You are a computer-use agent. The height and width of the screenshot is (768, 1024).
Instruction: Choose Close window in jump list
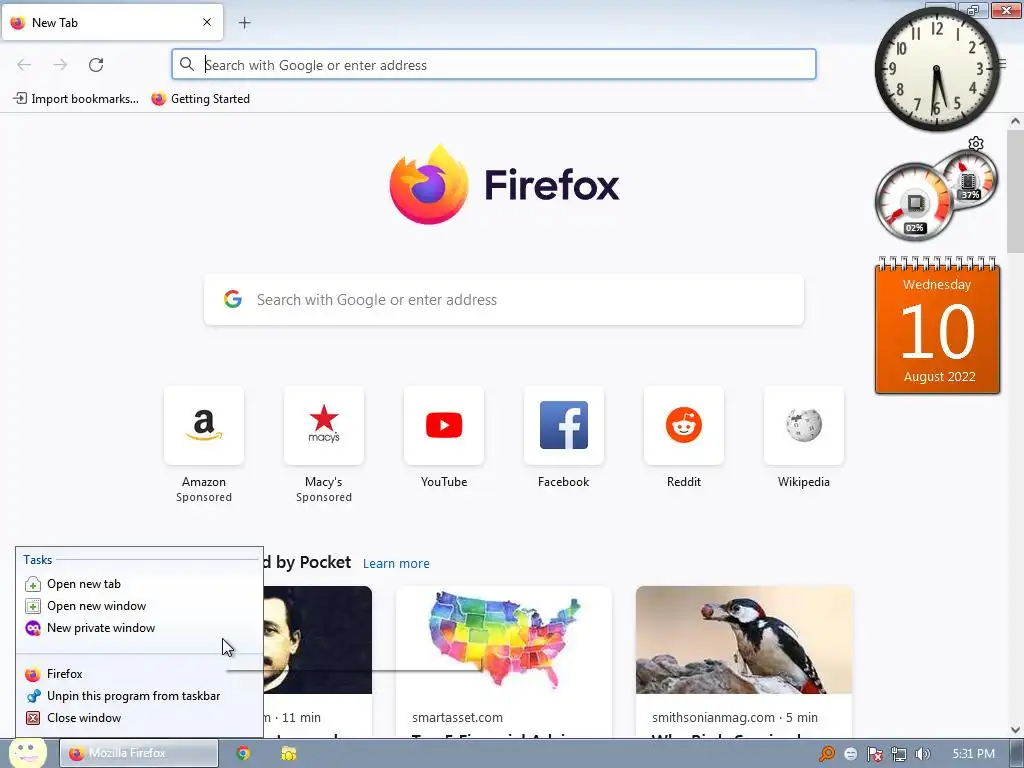[x=139, y=718]
